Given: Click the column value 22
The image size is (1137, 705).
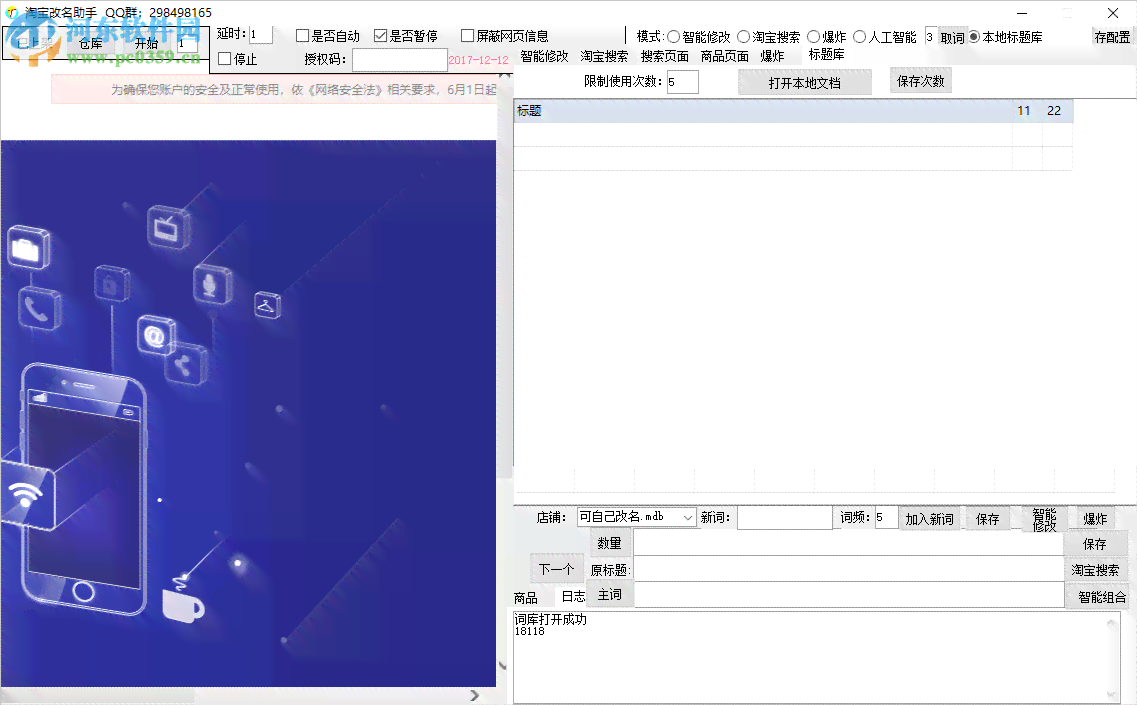Looking at the screenshot, I should click(1054, 111).
